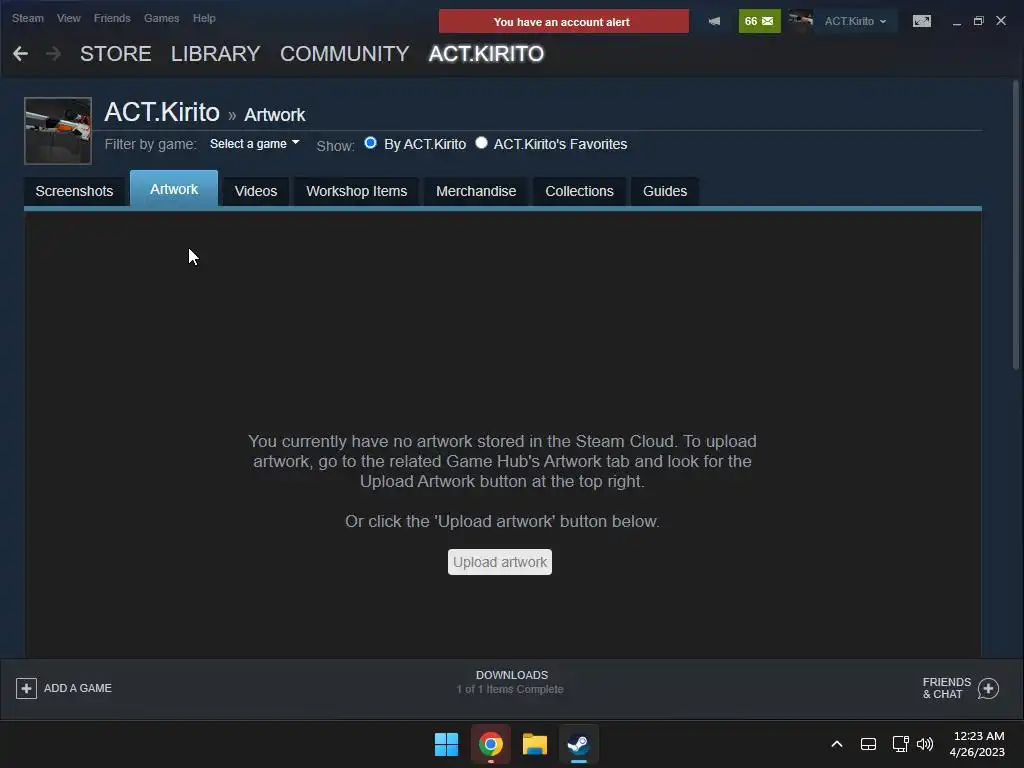
Task: Open the DOWNLOADS status area
Action: point(511,682)
